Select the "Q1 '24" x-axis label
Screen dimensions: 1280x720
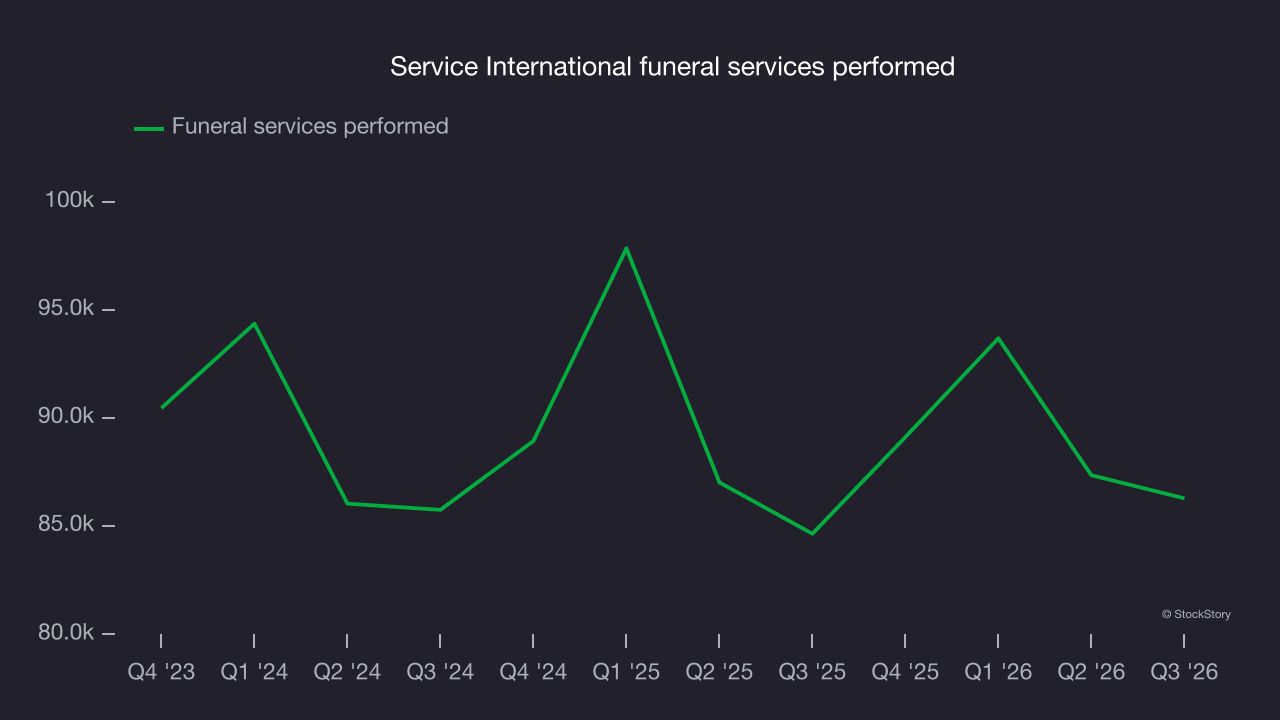(x=254, y=672)
